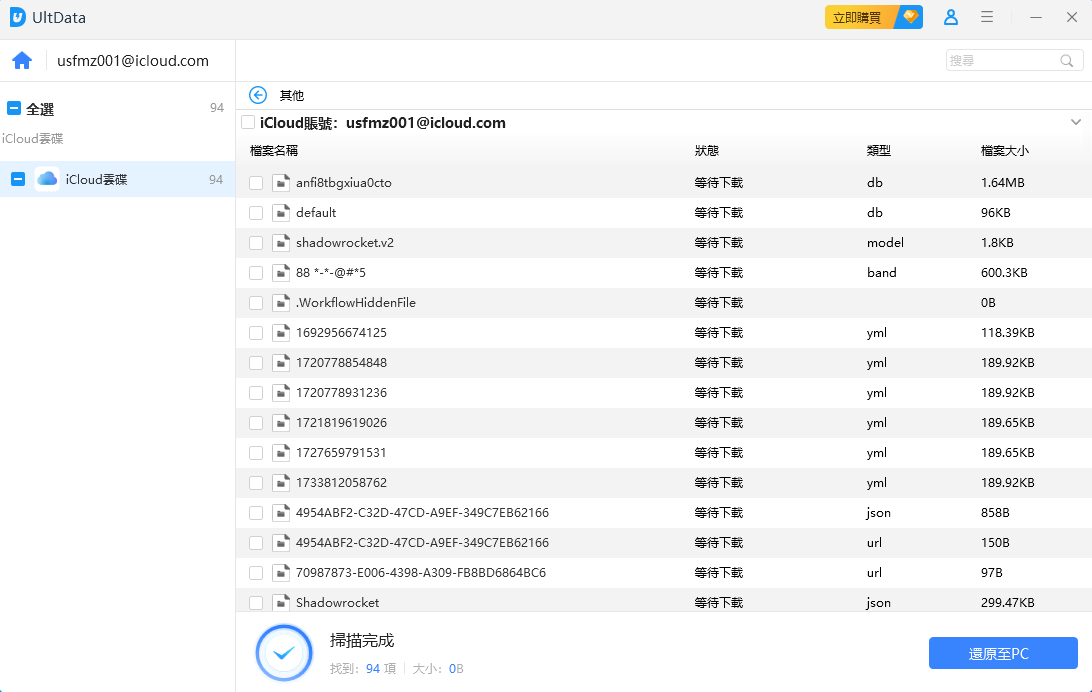Click the blue checkmark scan-complete icon
The width and height of the screenshot is (1092, 692).
[x=284, y=652]
